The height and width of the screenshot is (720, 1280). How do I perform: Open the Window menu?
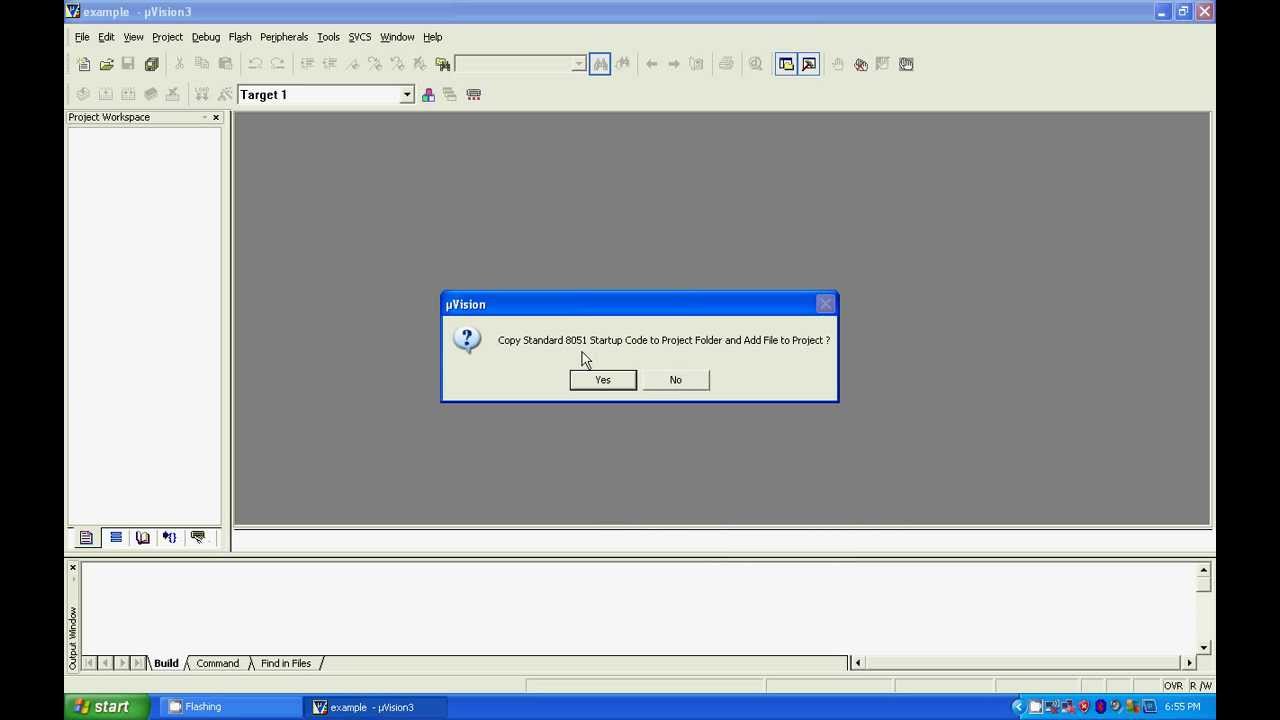pos(397,37)
